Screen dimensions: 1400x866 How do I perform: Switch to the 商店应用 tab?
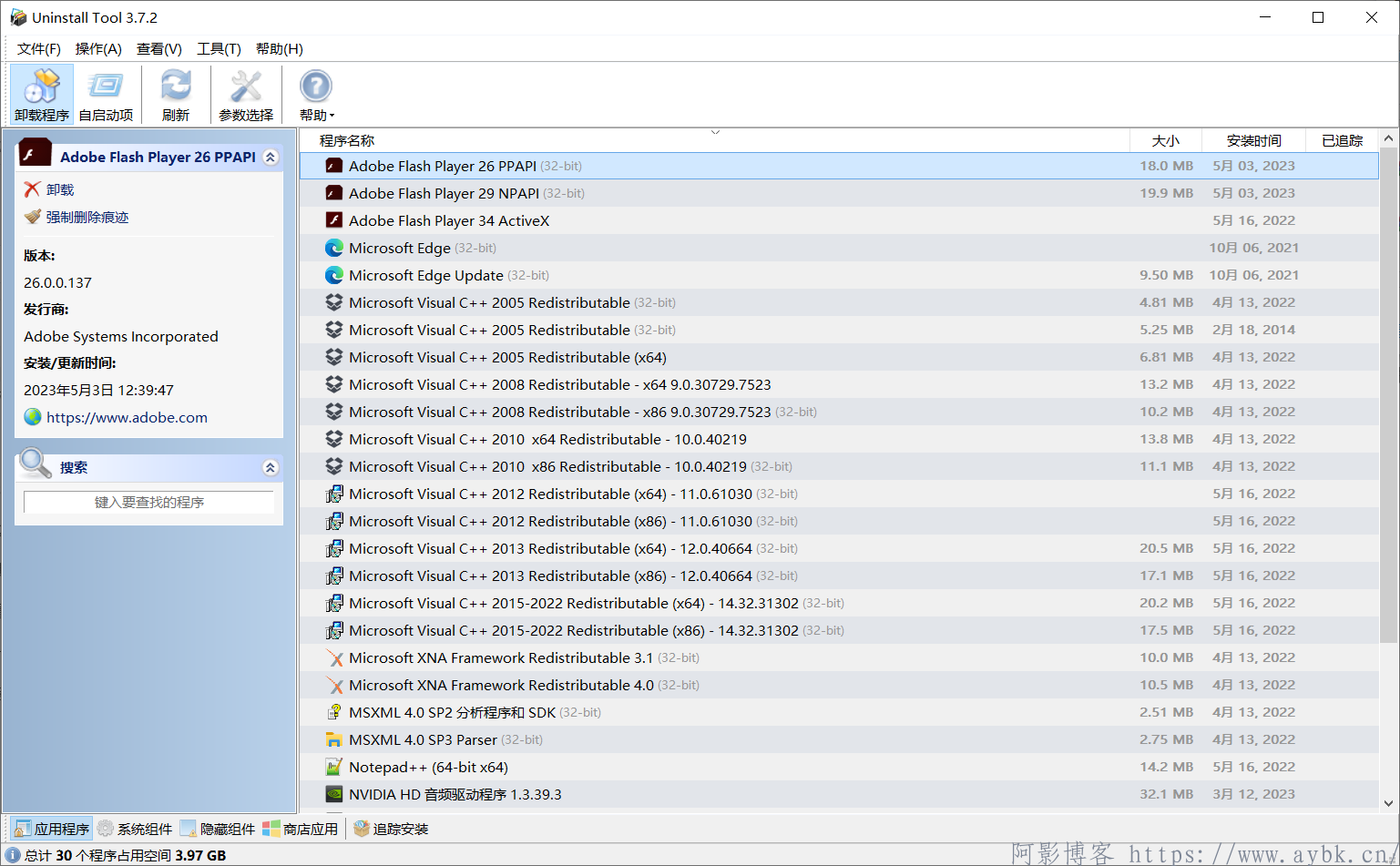tap(301, 829)
